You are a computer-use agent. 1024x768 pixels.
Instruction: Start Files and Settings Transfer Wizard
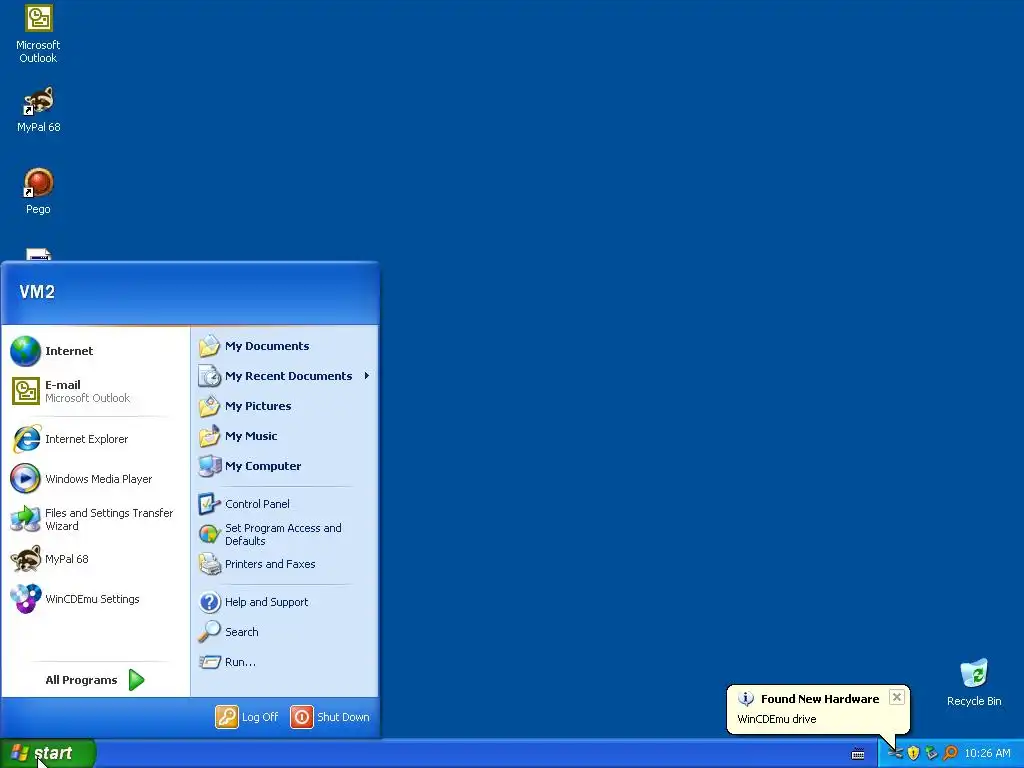95,519
